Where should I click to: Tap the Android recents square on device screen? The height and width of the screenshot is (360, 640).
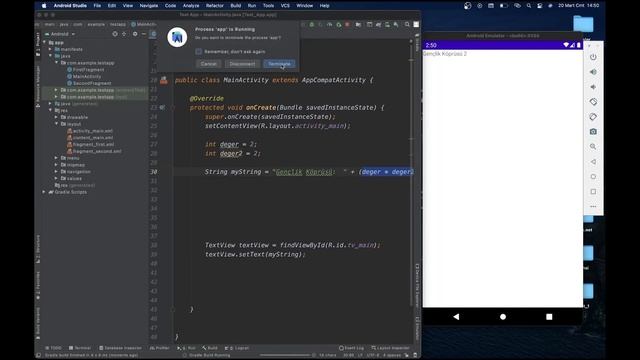549,316
